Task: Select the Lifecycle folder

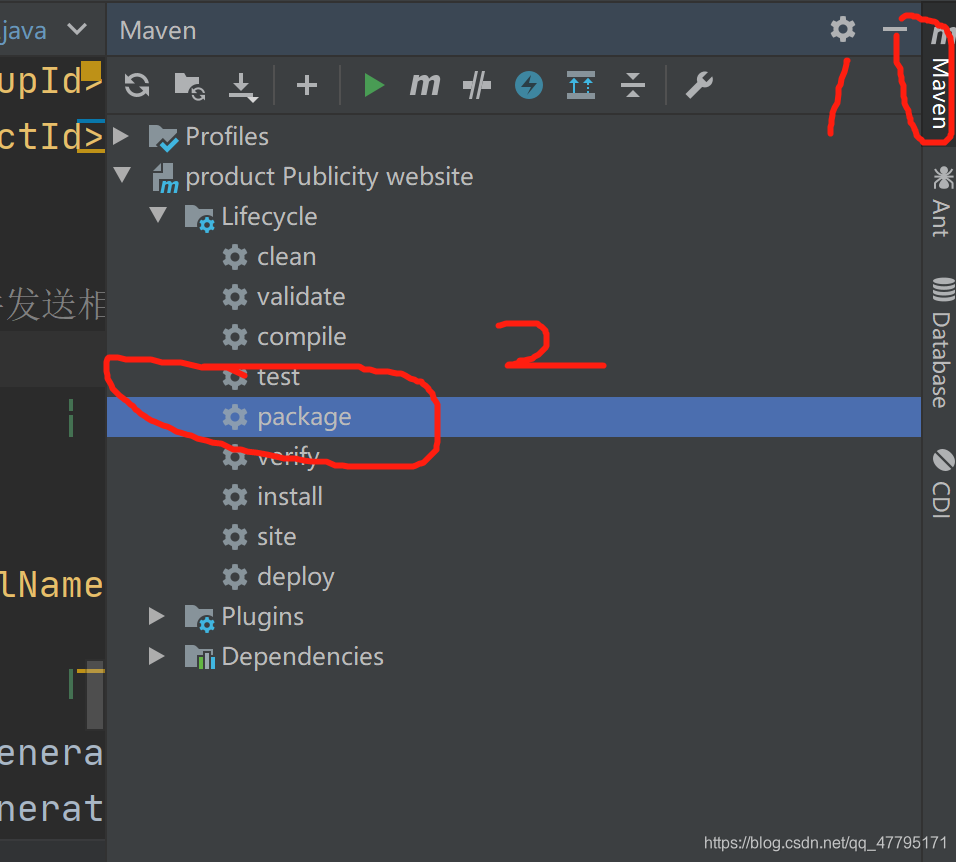Action: pos(269,217)
